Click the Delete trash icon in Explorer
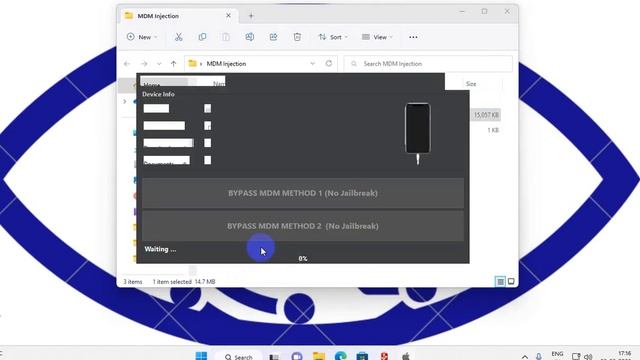 [297, 37]
